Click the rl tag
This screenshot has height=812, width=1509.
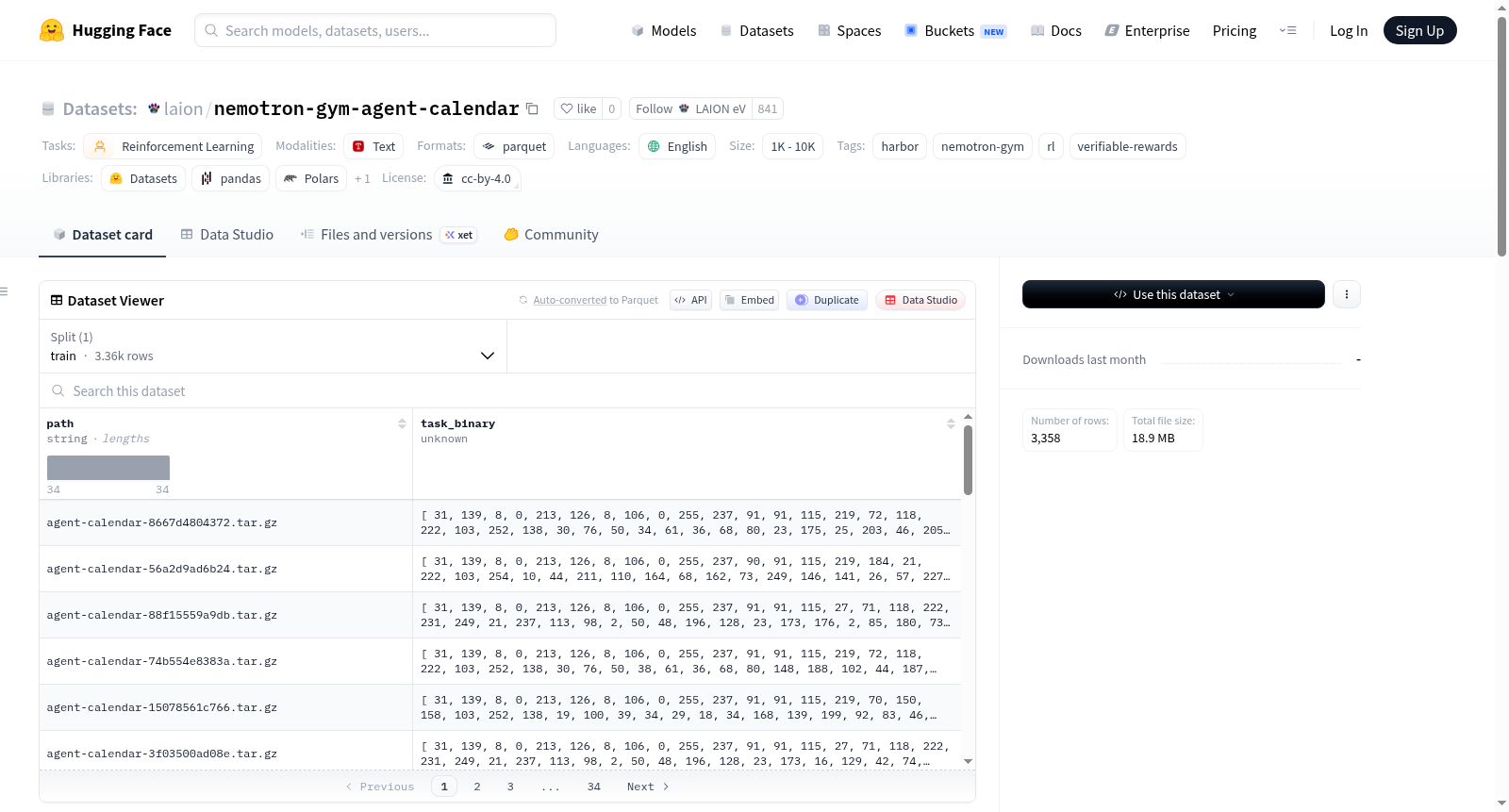(1051, 146)
